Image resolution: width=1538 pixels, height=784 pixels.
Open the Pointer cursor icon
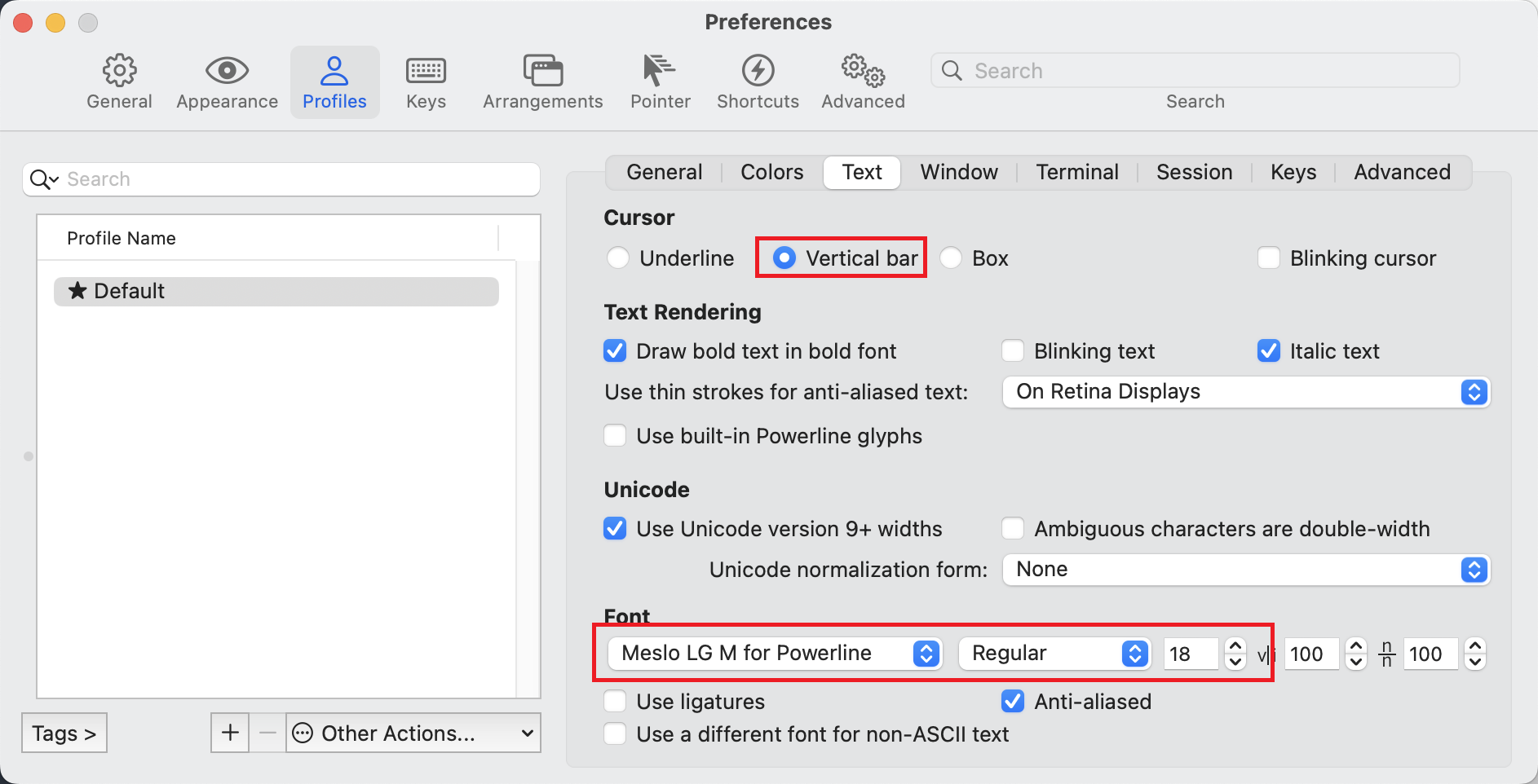659,71
